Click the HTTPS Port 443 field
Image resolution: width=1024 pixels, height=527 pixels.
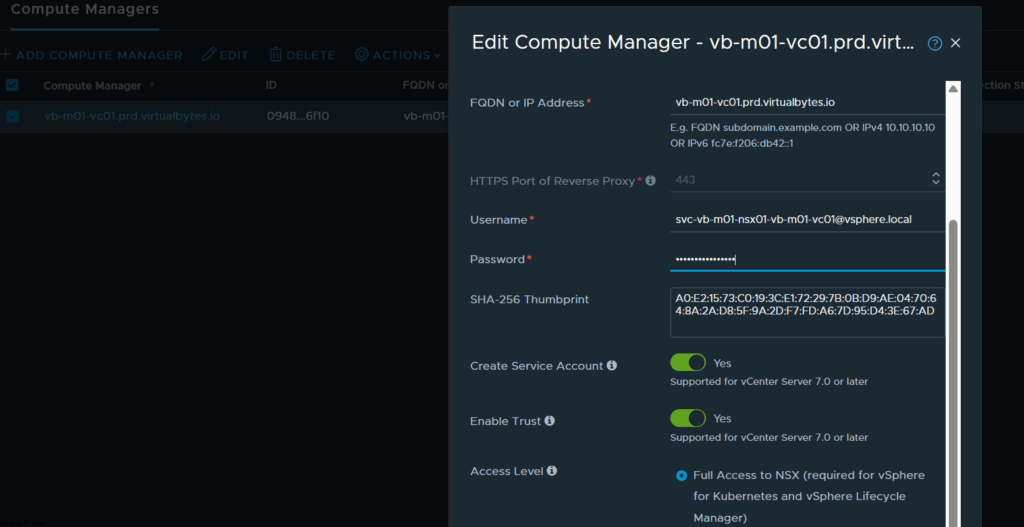807,180
